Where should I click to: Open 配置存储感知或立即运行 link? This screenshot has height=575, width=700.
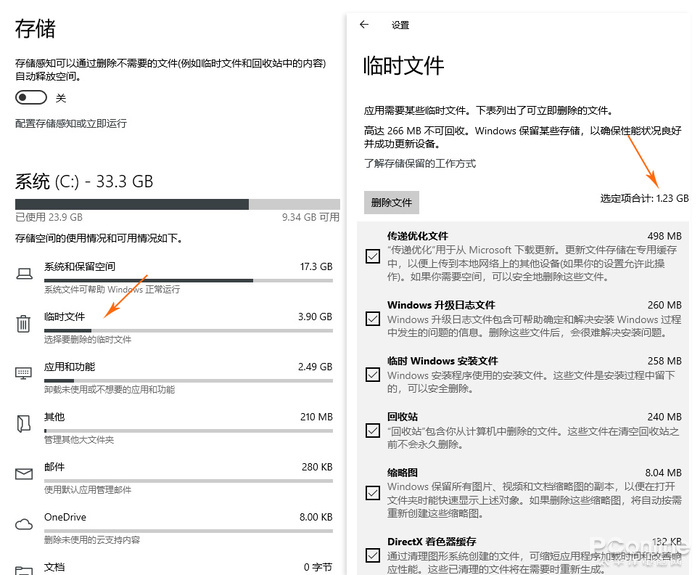pos(71,123)
